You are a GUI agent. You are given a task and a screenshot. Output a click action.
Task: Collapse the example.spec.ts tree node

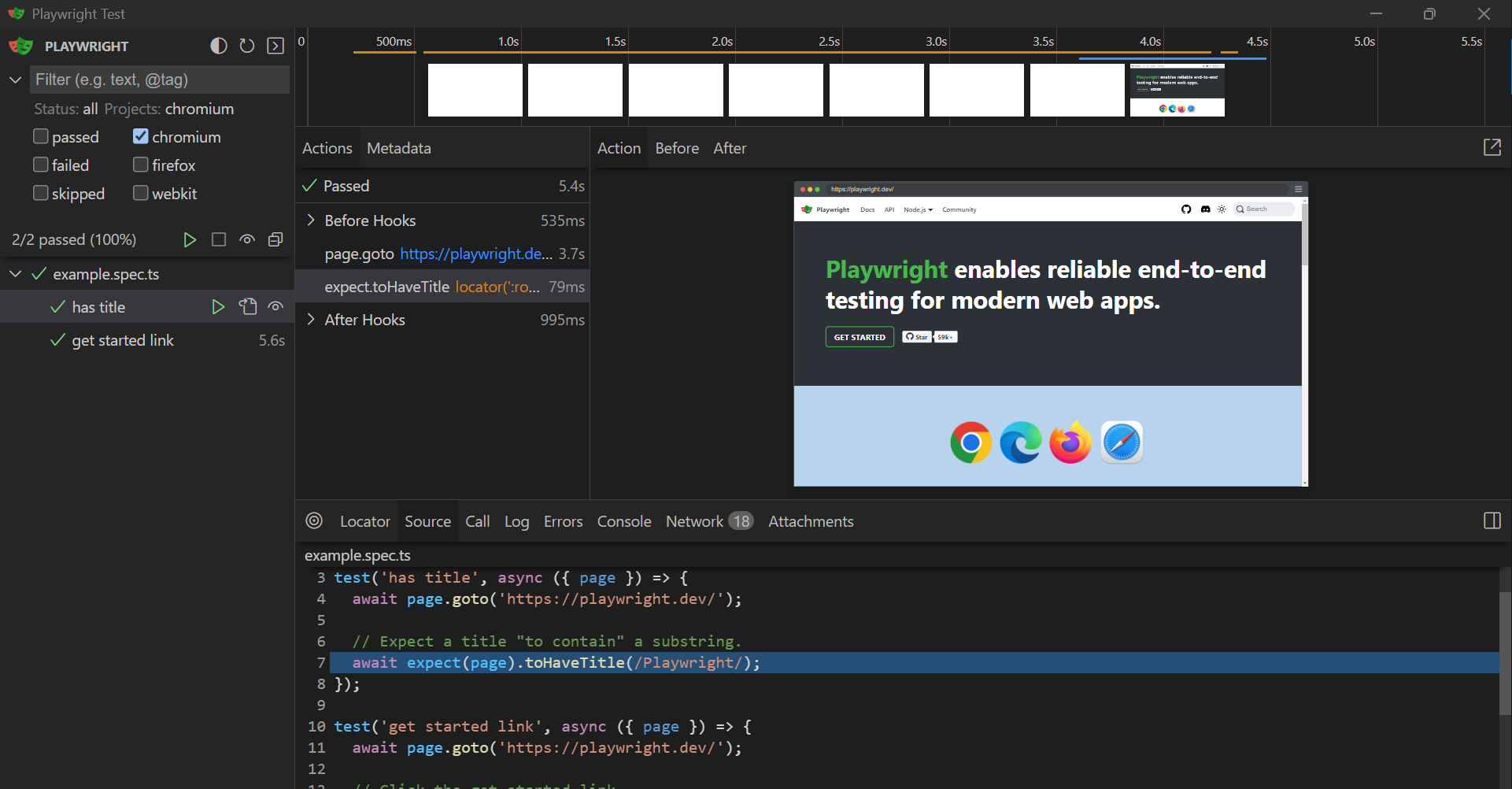[16, 274]
